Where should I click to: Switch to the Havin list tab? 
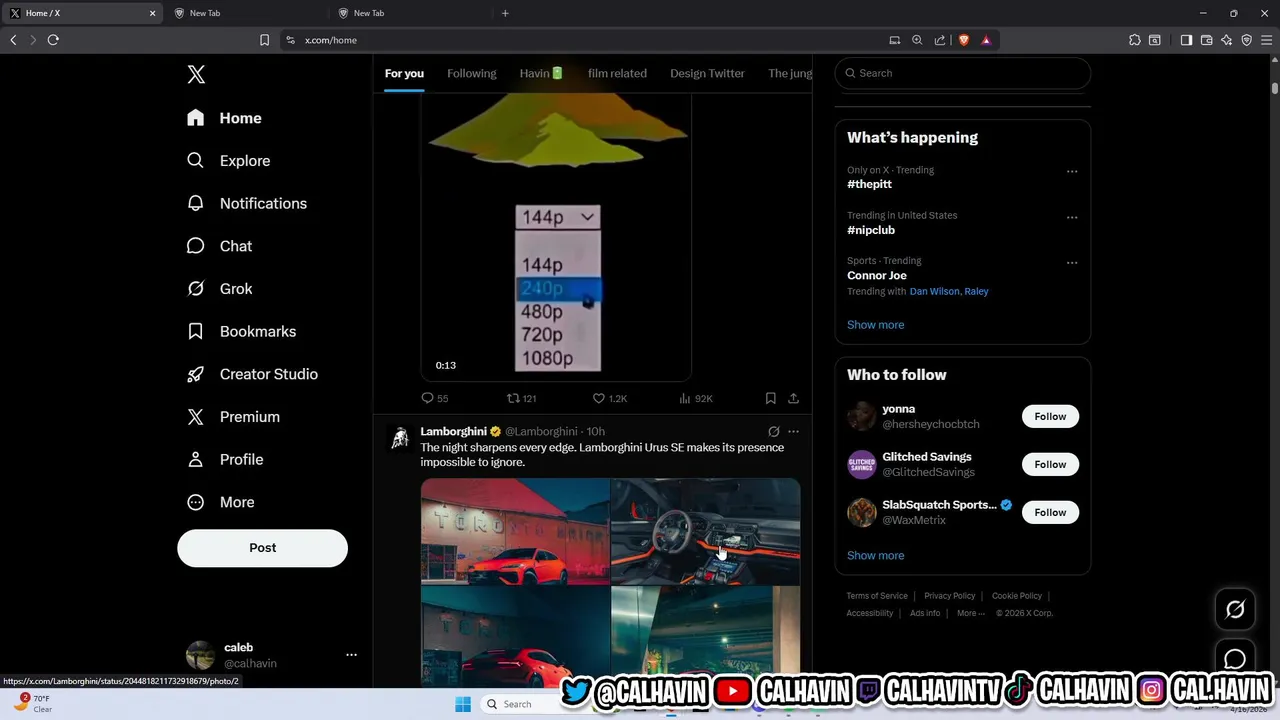pos(541,73)
